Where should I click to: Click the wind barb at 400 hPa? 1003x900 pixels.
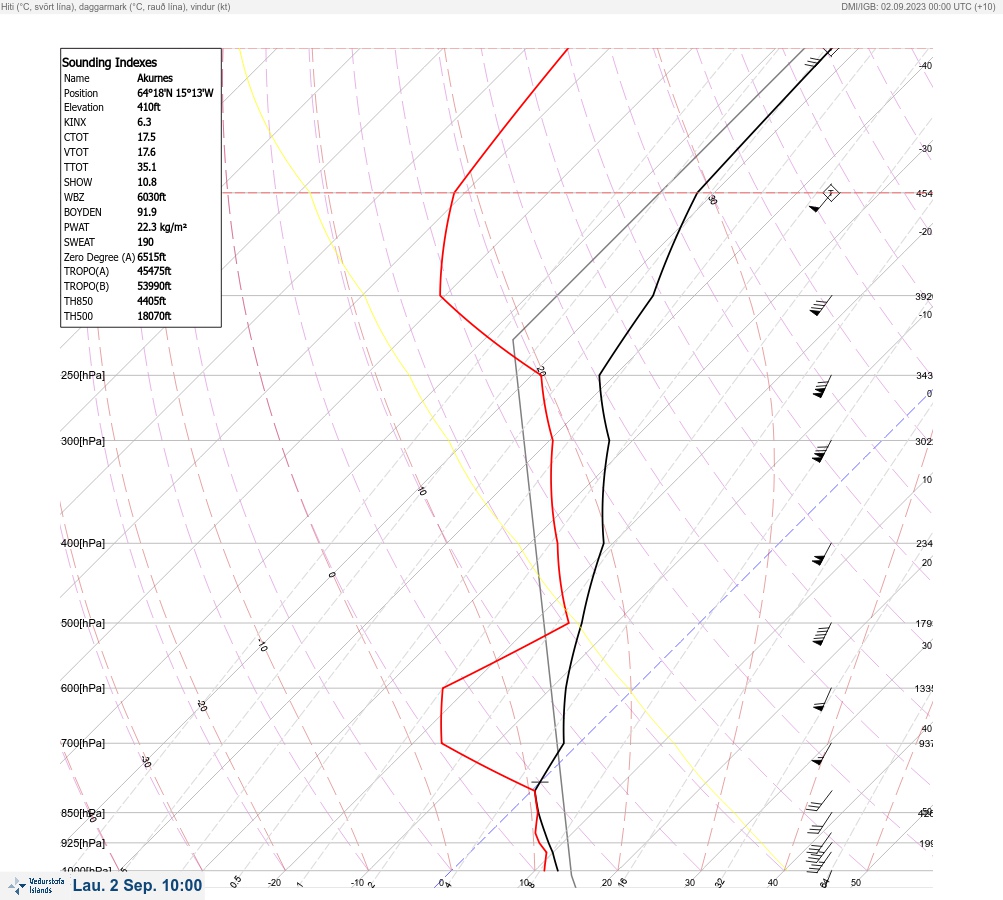click(822, 554)
